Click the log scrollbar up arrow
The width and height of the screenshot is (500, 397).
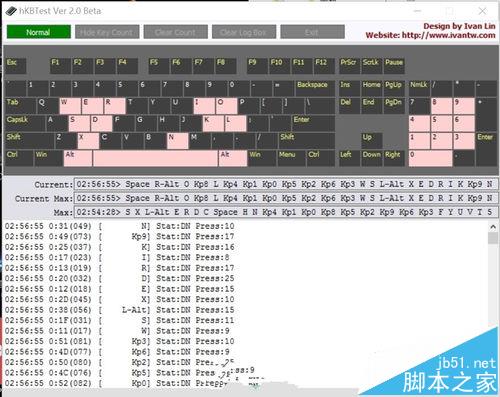[x=493, y=227]
